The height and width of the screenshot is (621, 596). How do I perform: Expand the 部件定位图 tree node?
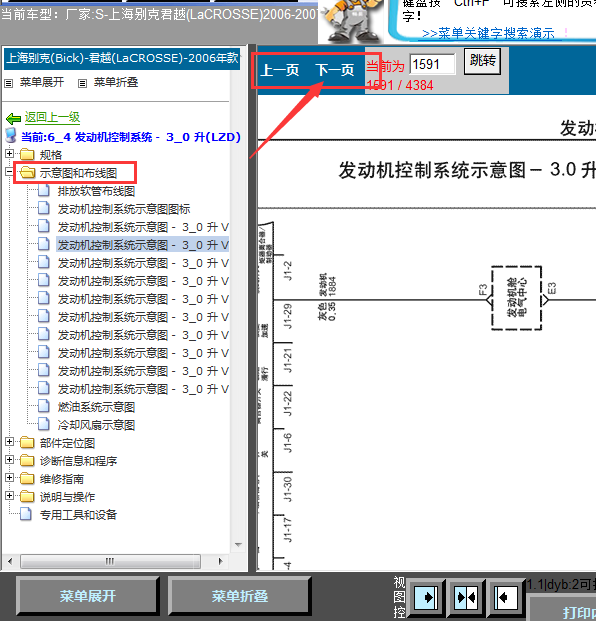click(10, 442)
